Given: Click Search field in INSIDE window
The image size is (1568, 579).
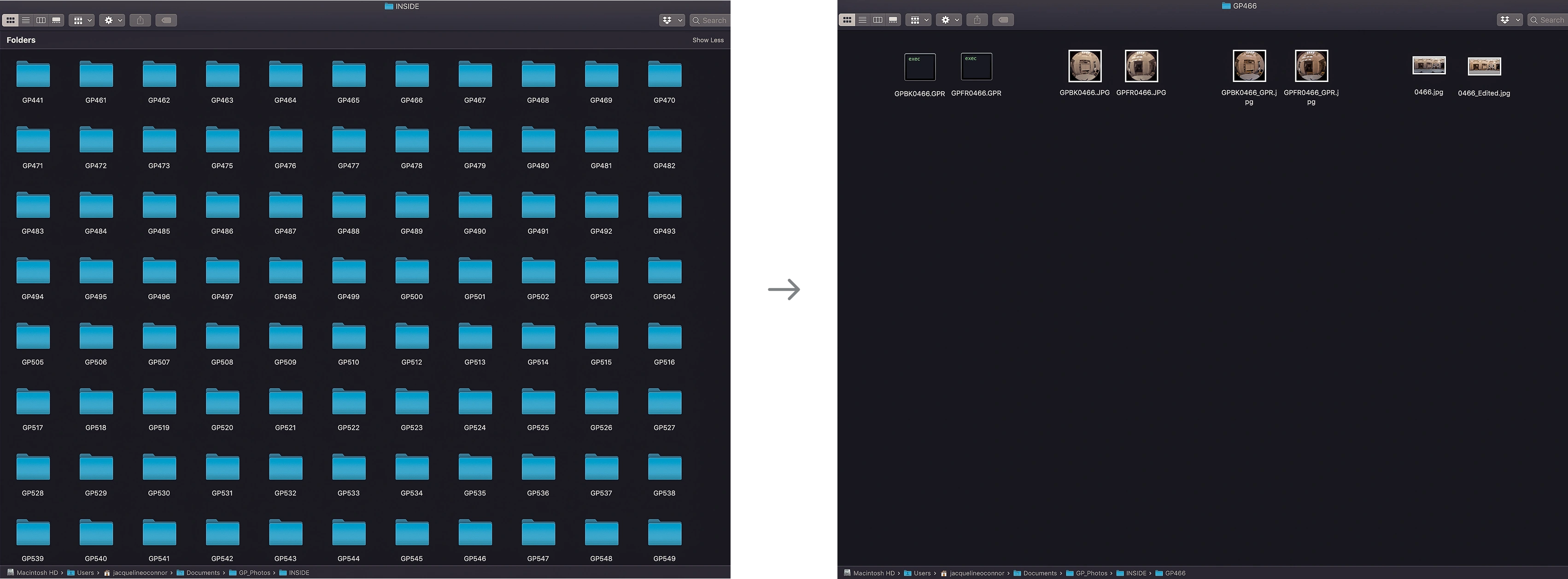Looking at the screenshot, I should [x=709, y=20].
